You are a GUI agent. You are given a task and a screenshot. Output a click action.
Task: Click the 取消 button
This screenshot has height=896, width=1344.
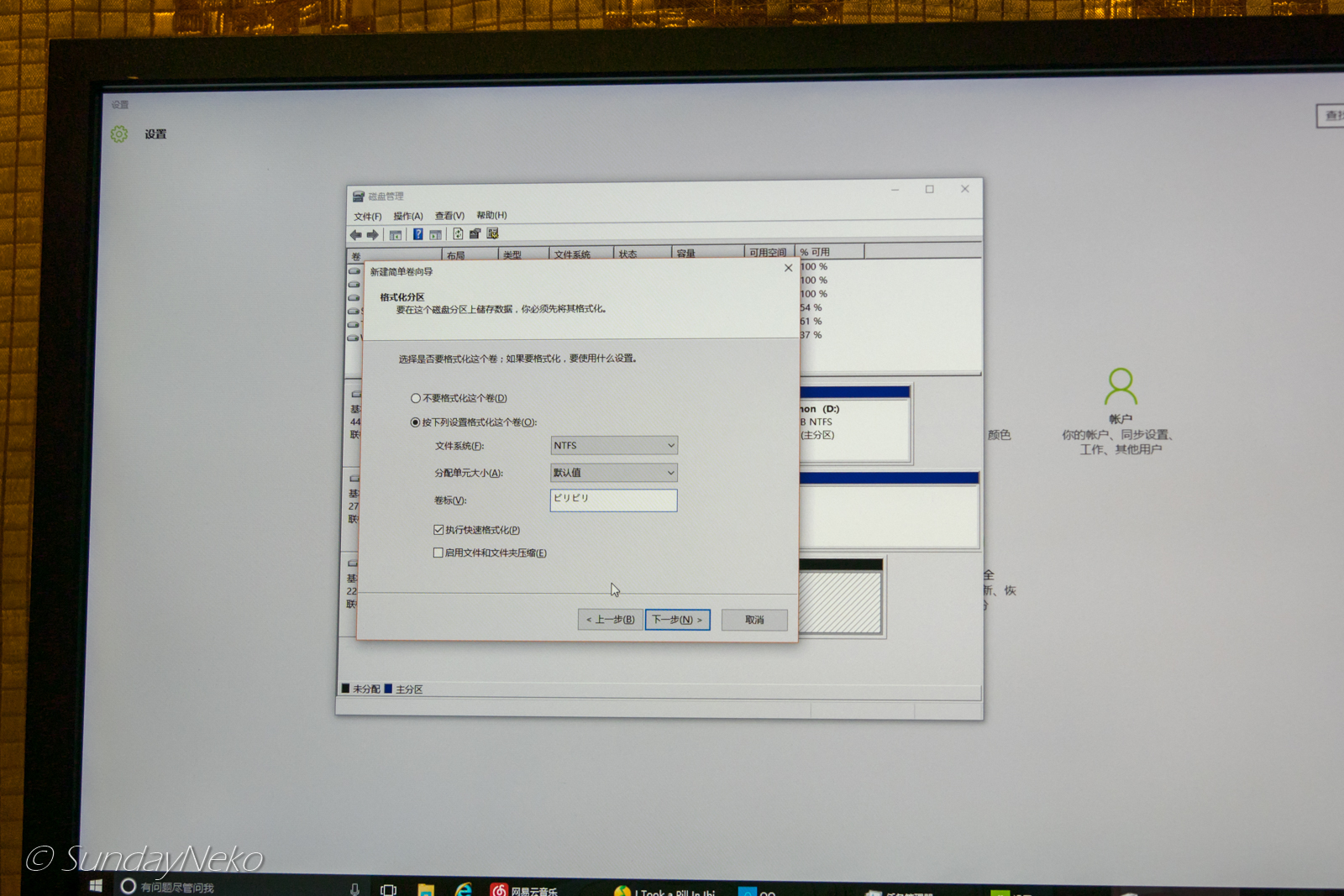pyautogui.click(x=754, y=620)
